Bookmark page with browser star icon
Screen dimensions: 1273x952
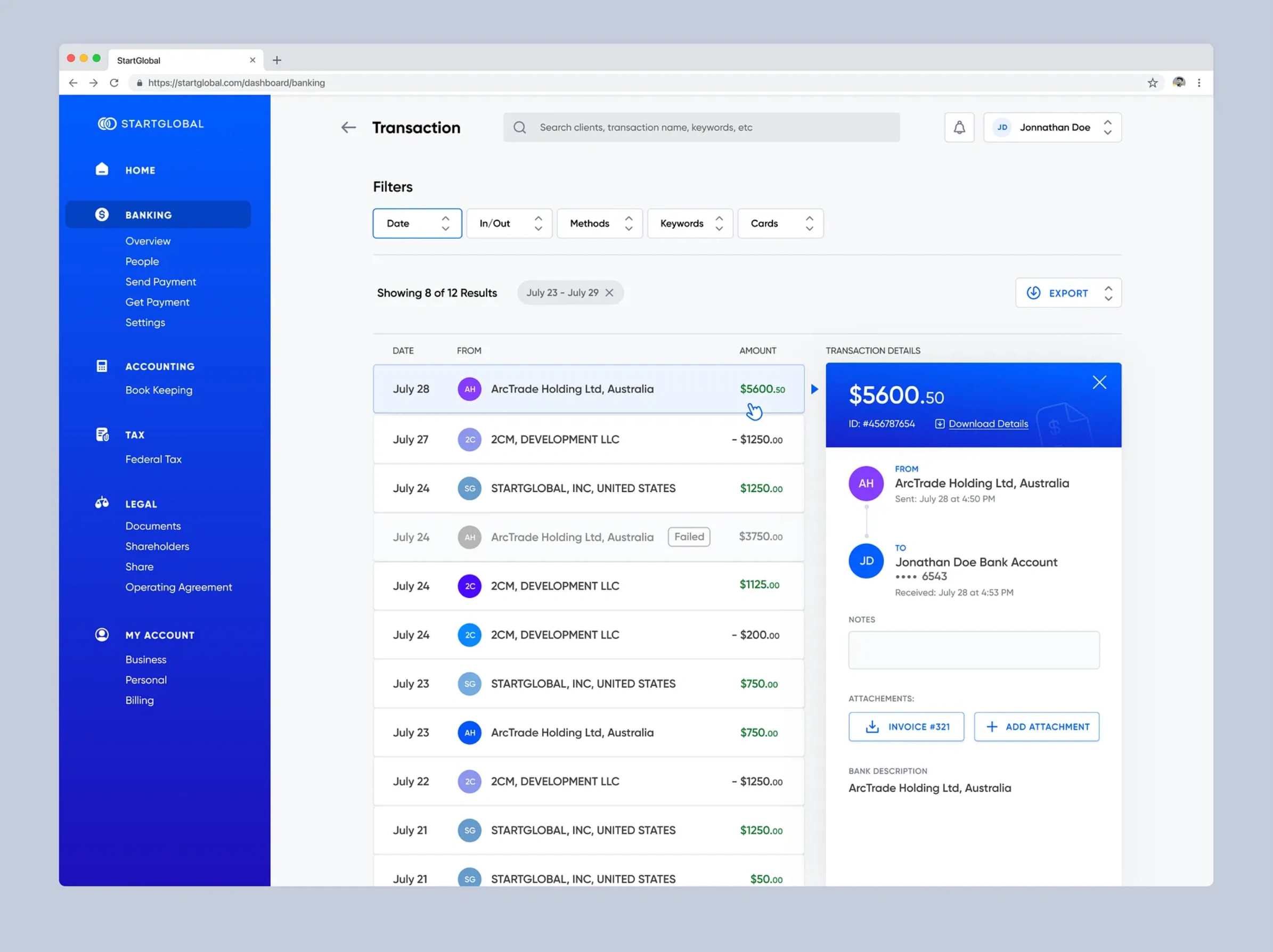point(1153,83)
